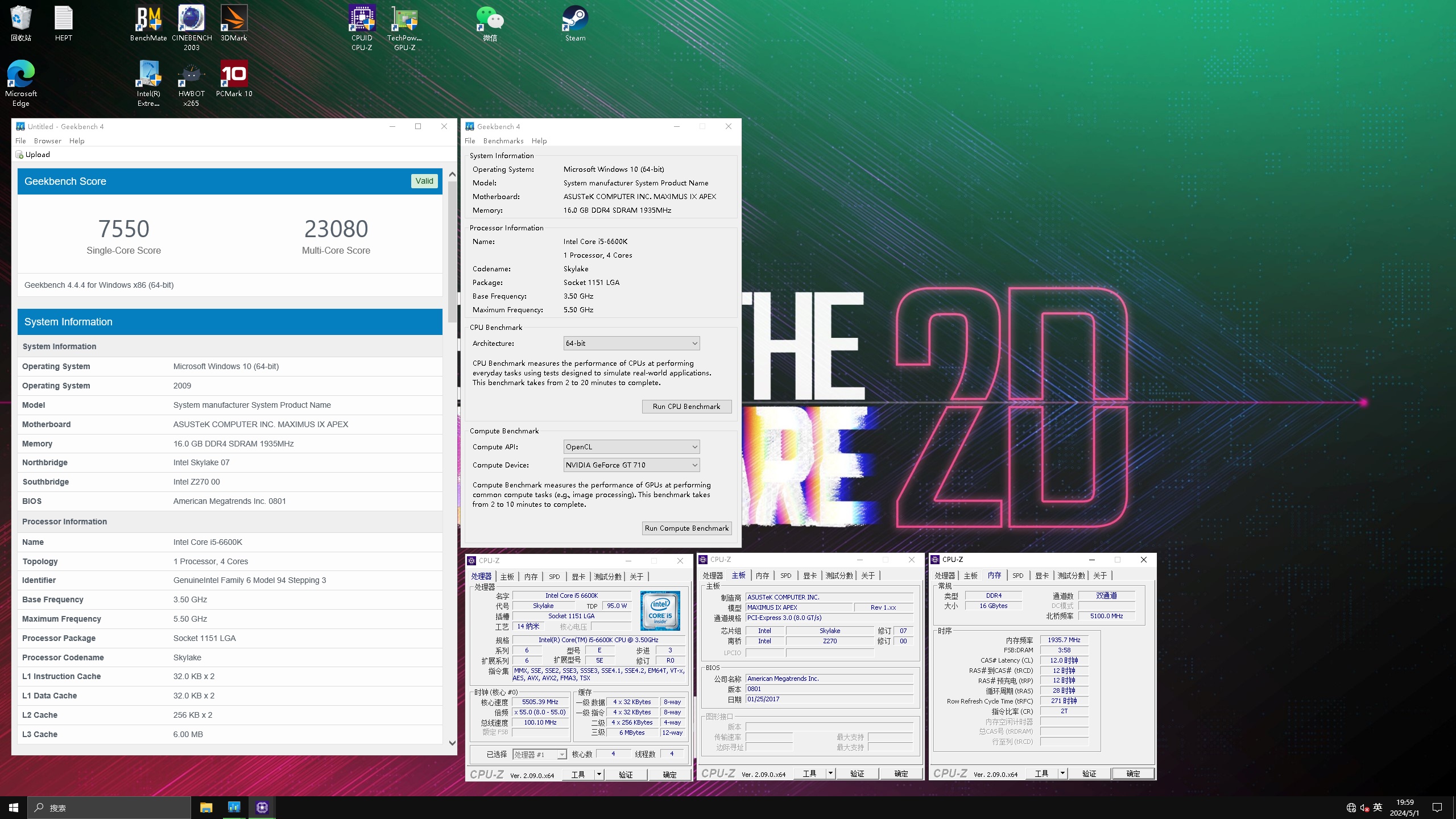This screenshot has width=1456, height=819.
Task: Click Run CPU Benchmark button
Action: (686, 406)
